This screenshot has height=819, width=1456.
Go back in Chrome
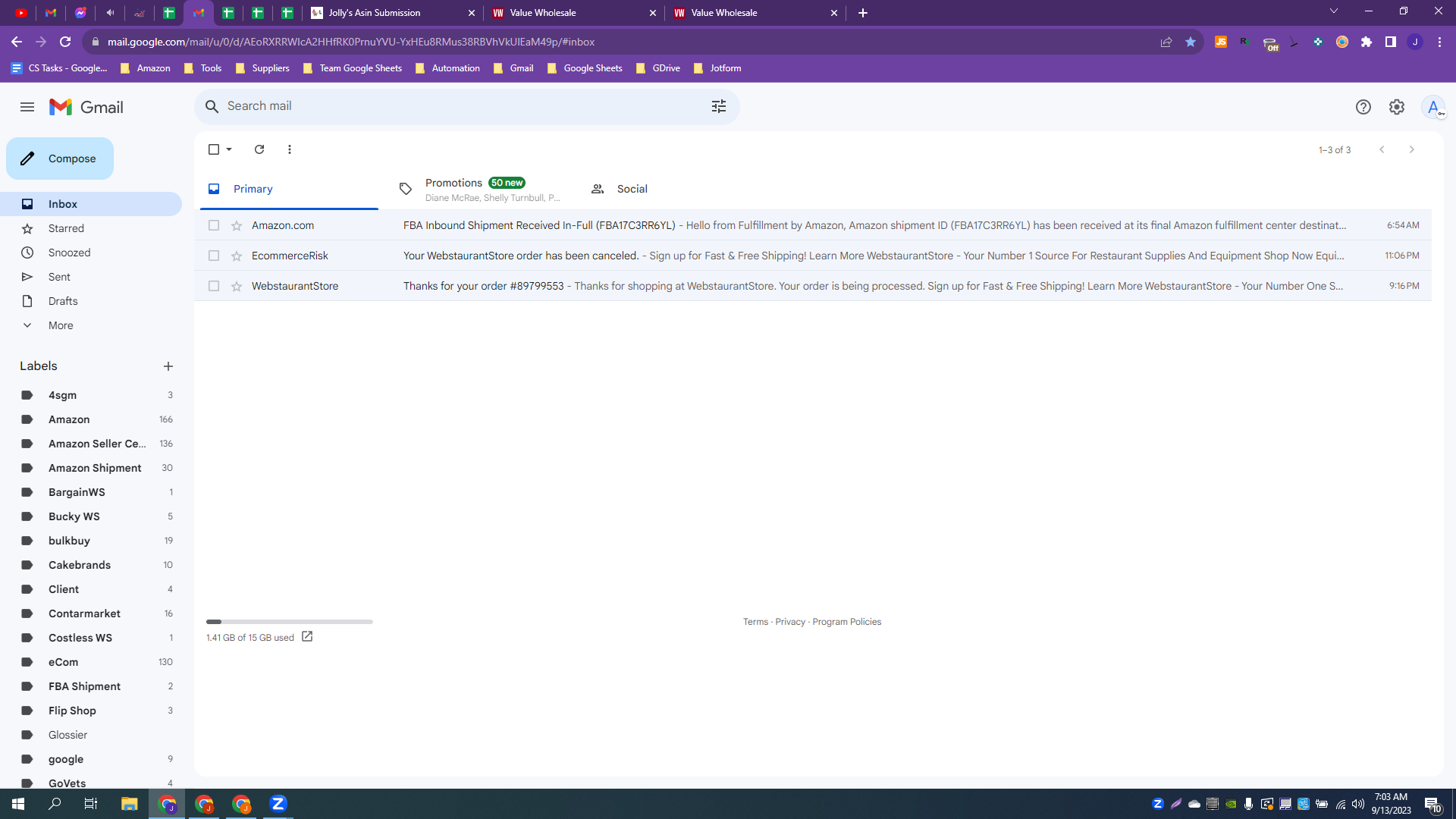coord(17,42)
